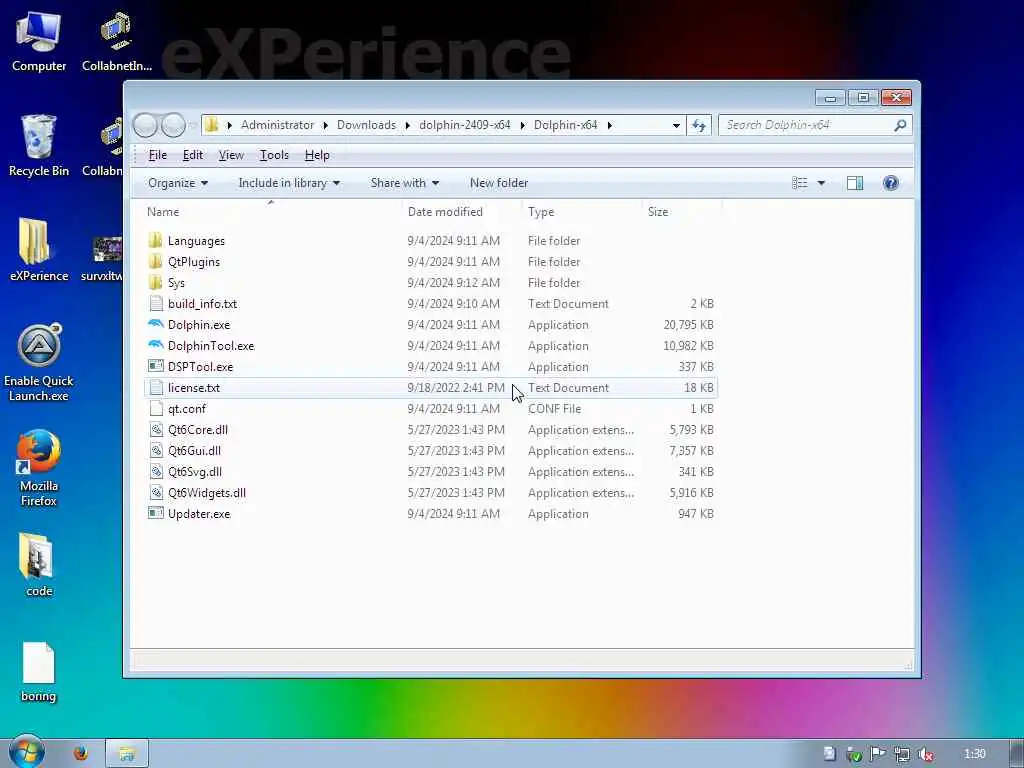Viewport: 1024px width, 768px height.
Task: Select the boring file on desktop
Action: [x=39, y=672]
